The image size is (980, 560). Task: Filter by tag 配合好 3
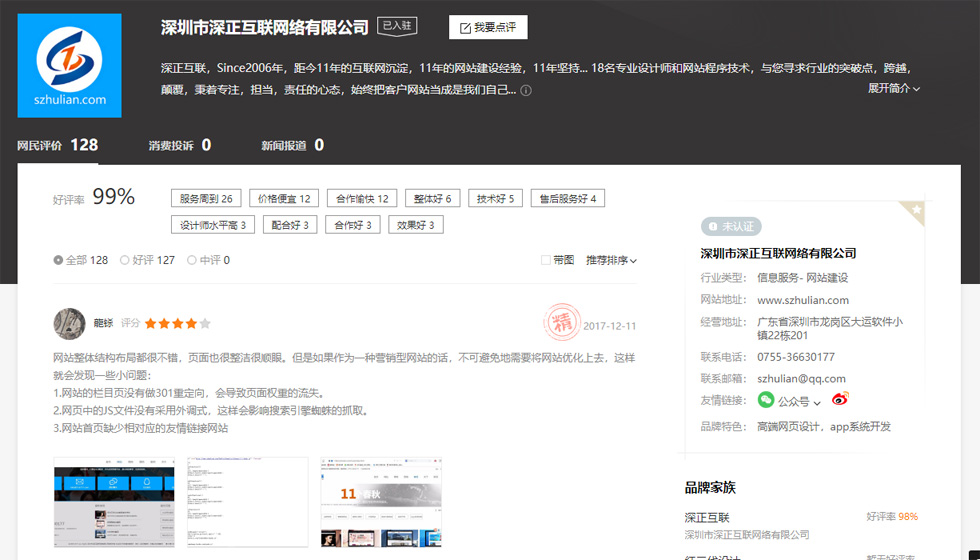pos(290,224)
